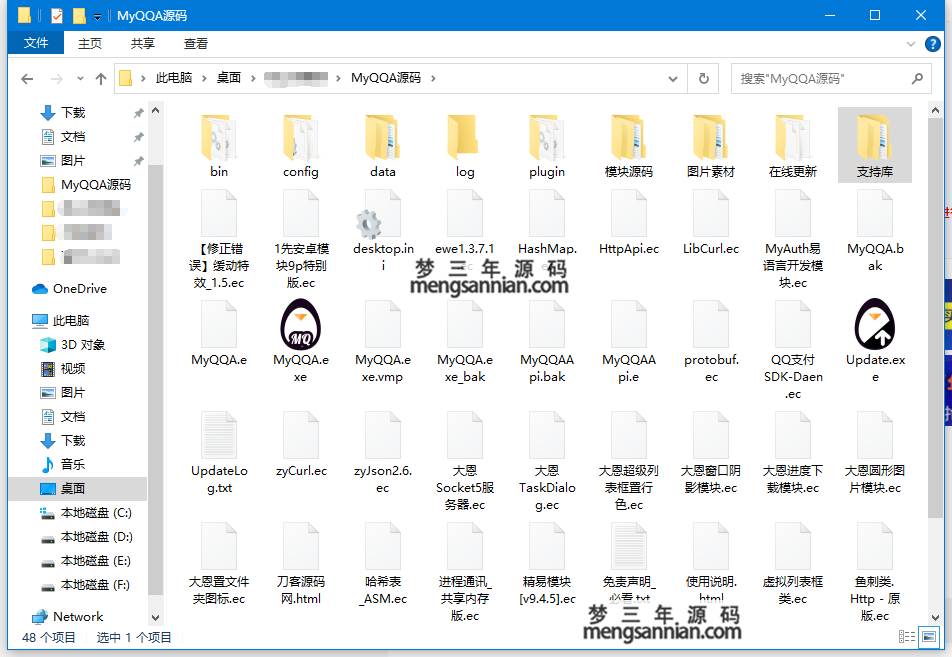
Task: Refresh the current folder
Action: (703, 78)
